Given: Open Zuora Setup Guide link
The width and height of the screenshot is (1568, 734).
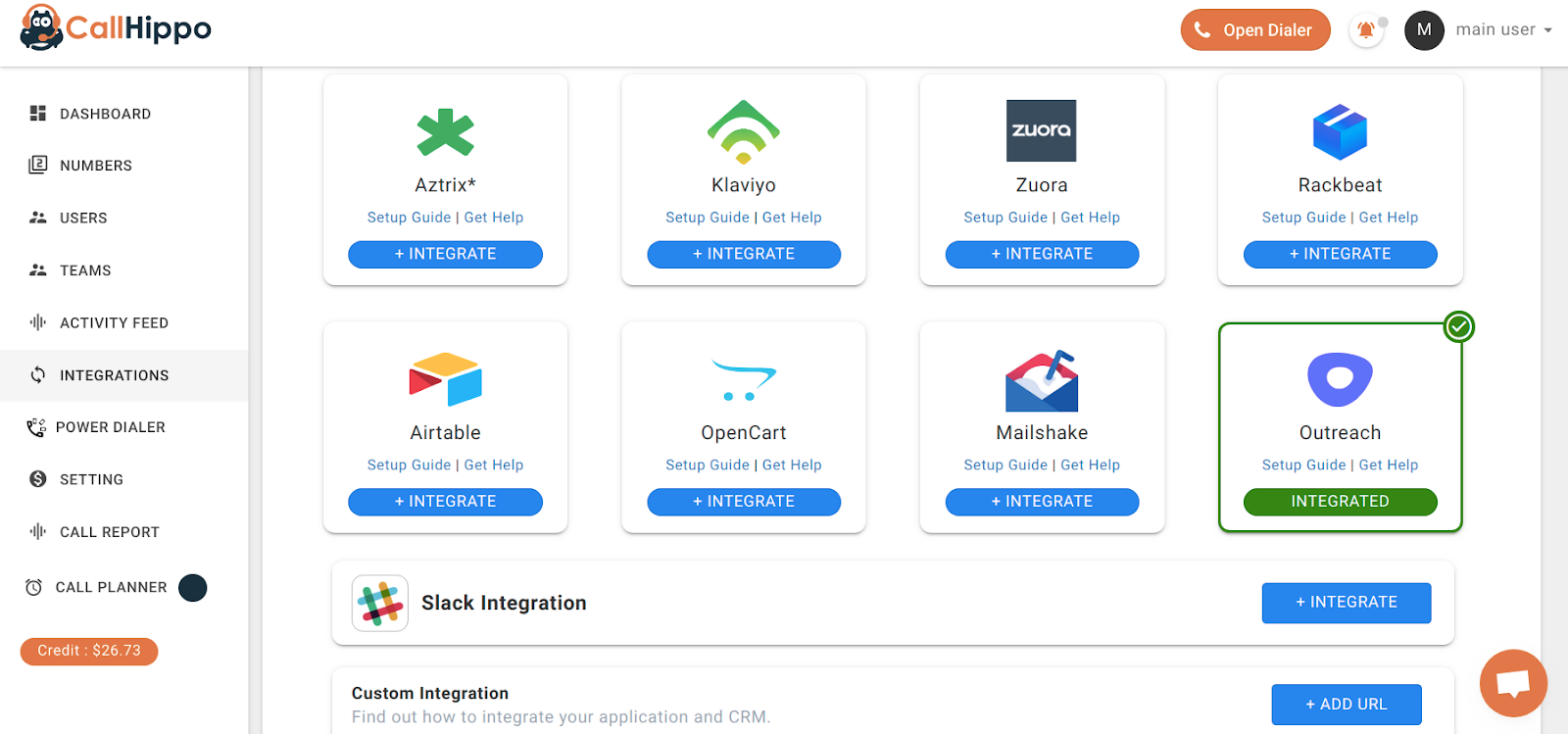Looking at the screenshot, I should coord(1005,218).
